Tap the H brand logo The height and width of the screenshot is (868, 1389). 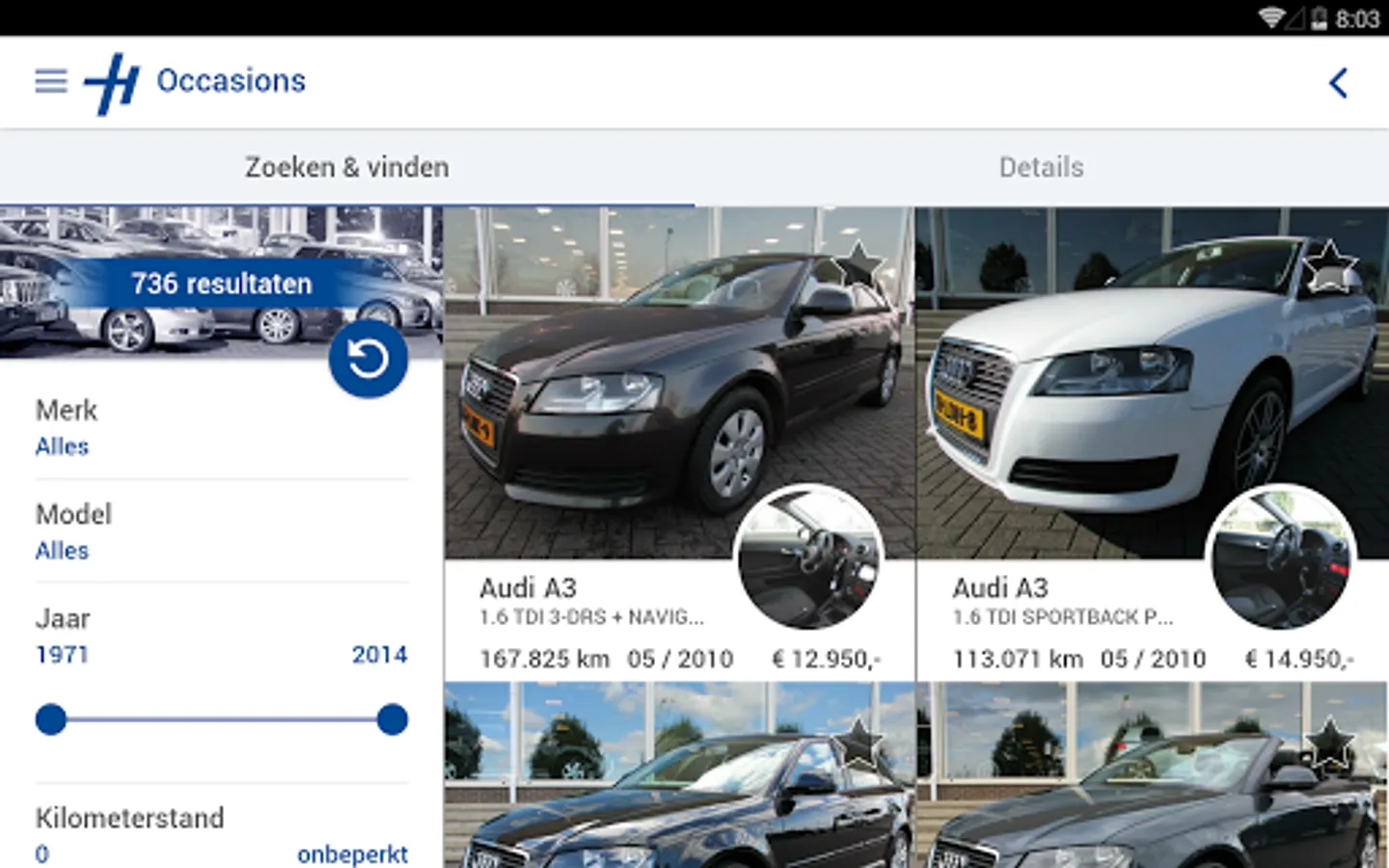(x=112, y=84)
